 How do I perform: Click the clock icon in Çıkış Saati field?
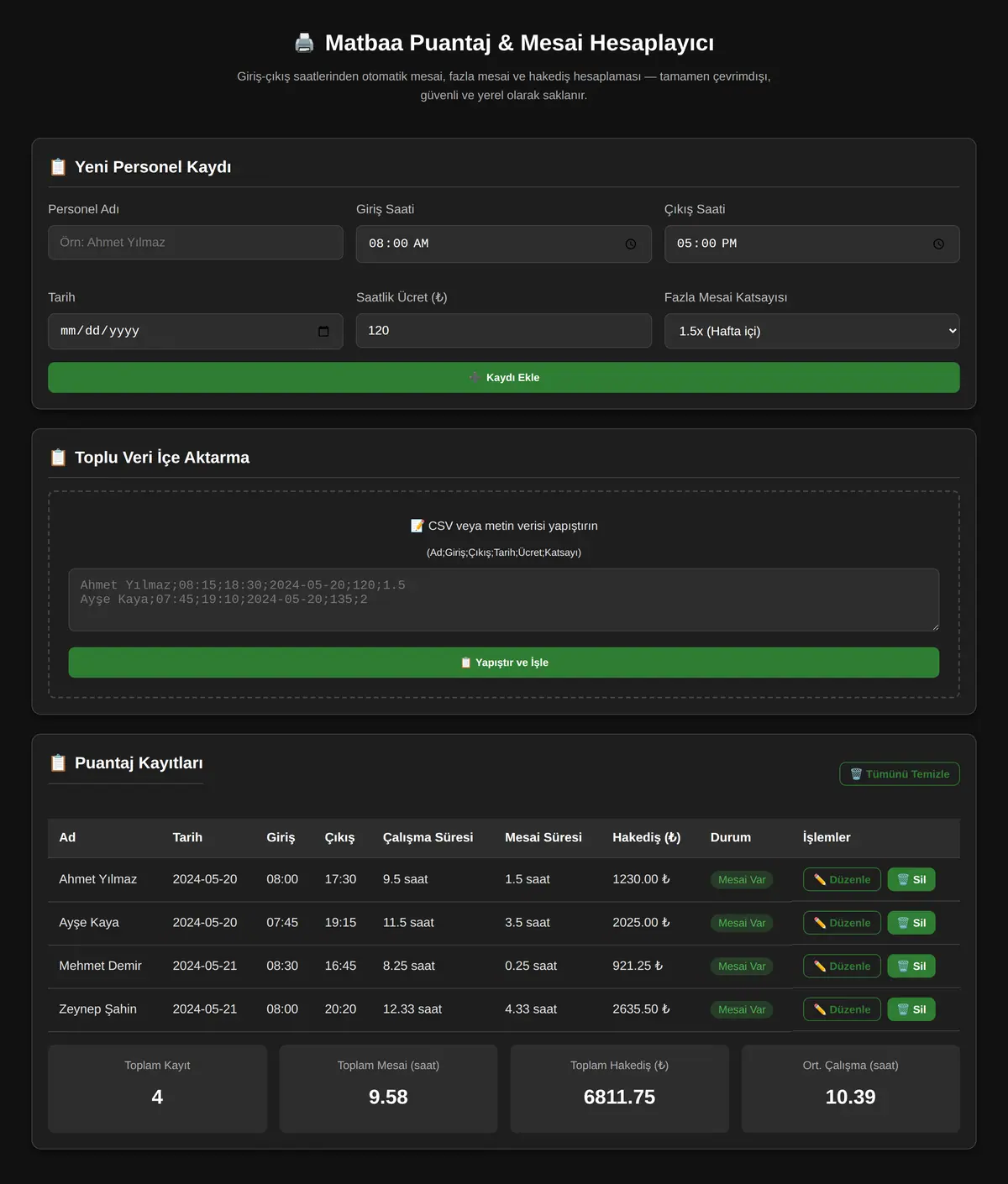[939, 244]
